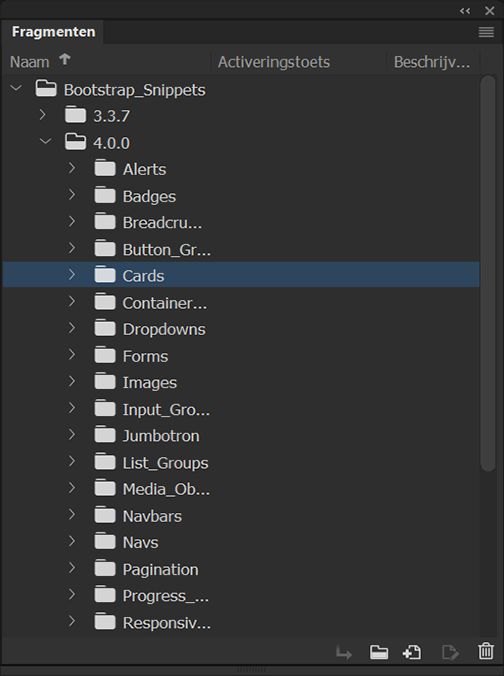
Task: Expand the Breadcru... folder
Action: pyautogui.click(x=72, y=222)
